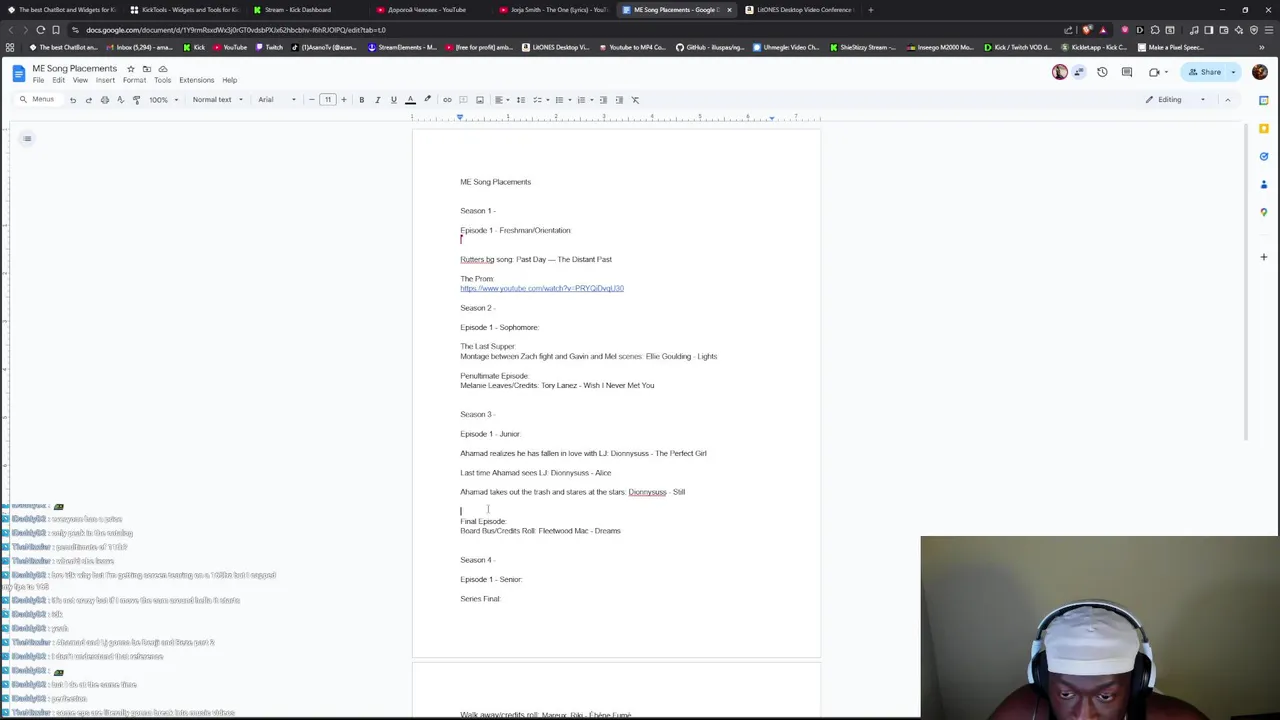
Task: Open the version history clock icon
Action: point(1102,72)
